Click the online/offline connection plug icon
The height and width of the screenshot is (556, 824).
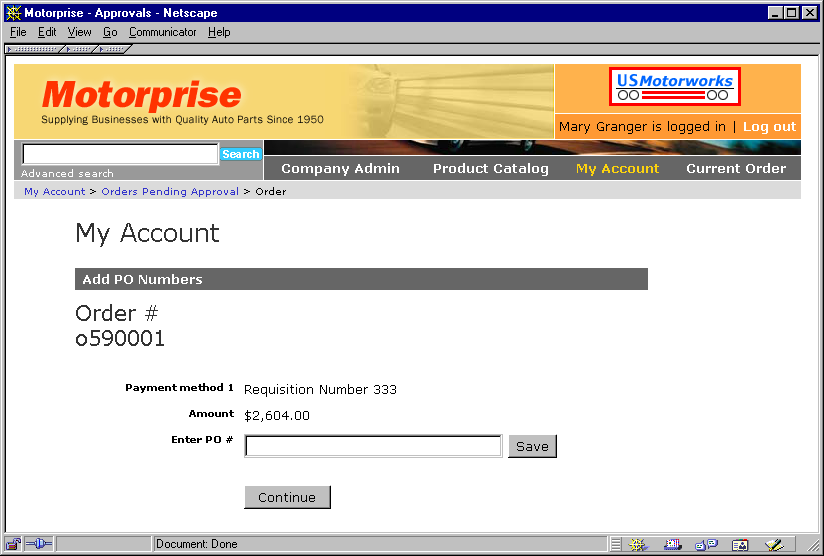coord(39,544)
